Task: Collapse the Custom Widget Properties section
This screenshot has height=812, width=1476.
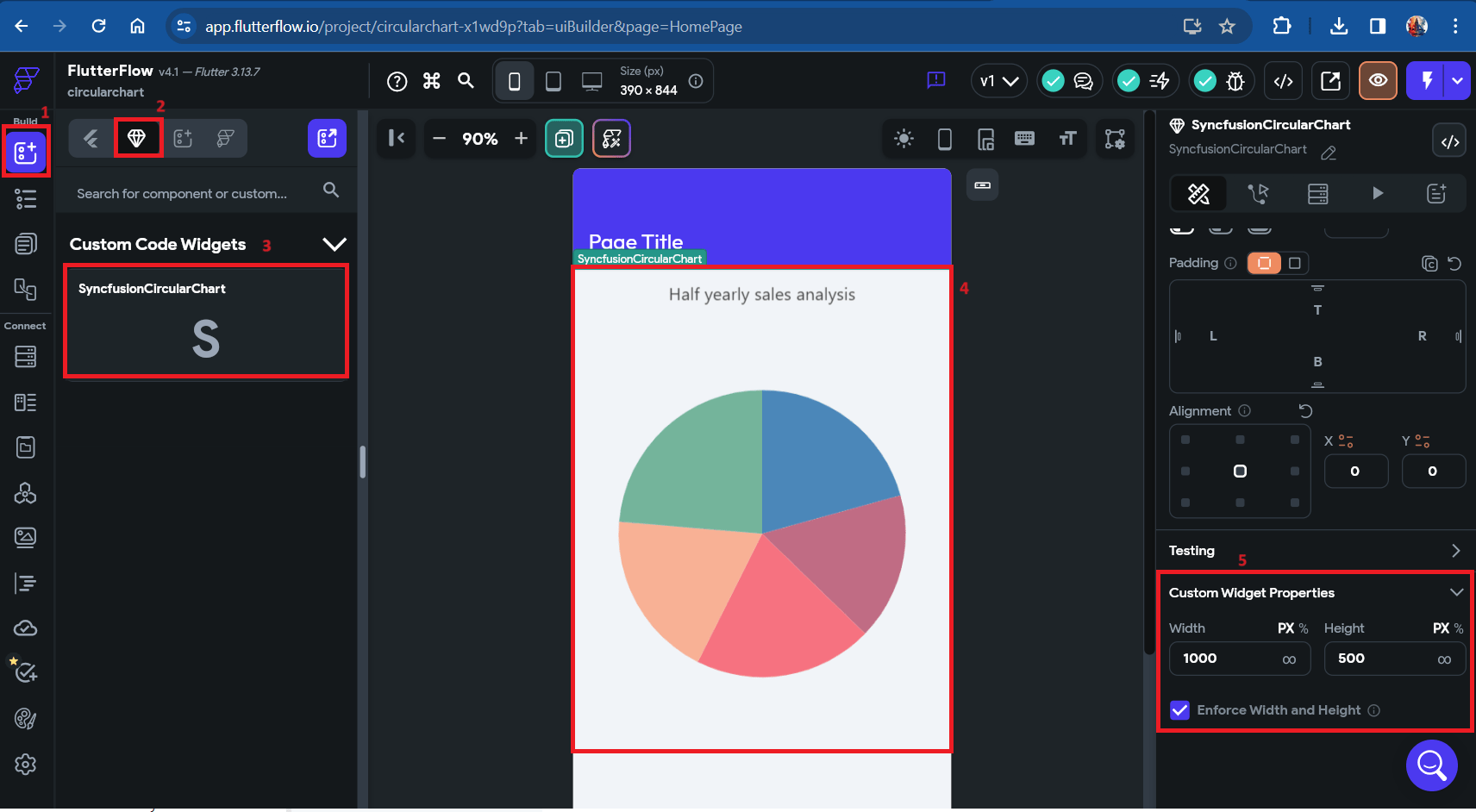Action: (x=1456, y=592)
